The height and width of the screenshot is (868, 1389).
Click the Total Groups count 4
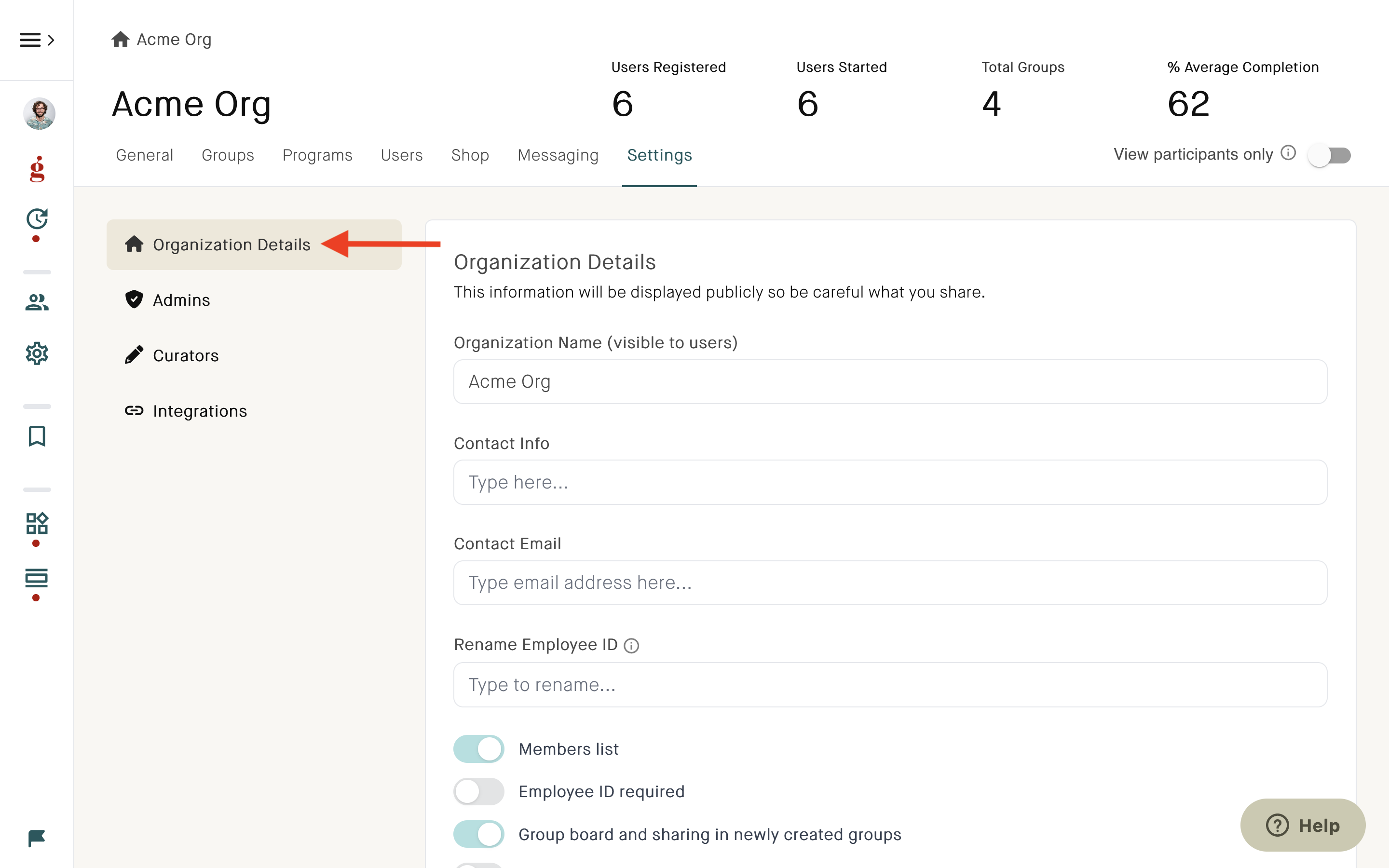991,104
